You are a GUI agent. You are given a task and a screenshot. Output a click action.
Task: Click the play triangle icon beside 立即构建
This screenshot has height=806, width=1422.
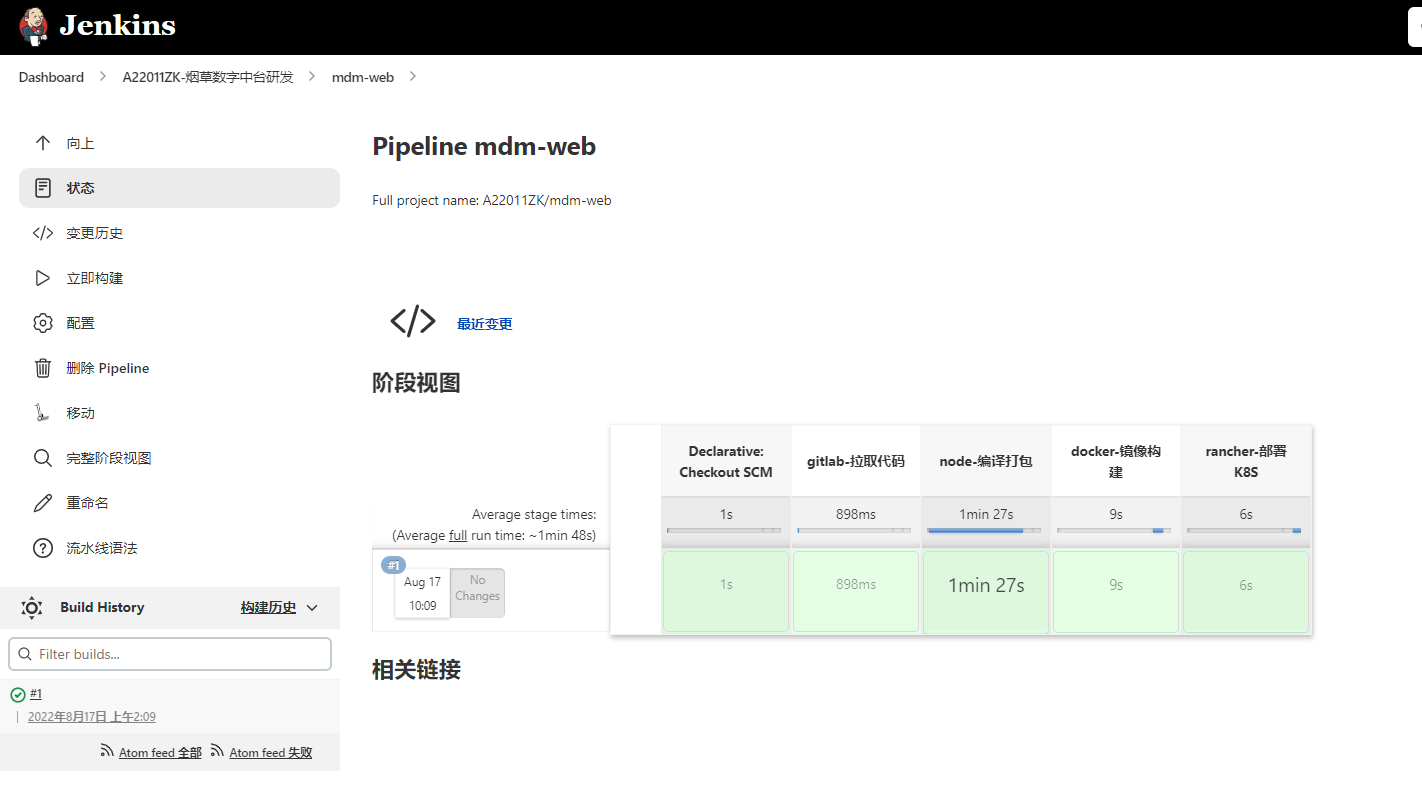coord(42,278)
